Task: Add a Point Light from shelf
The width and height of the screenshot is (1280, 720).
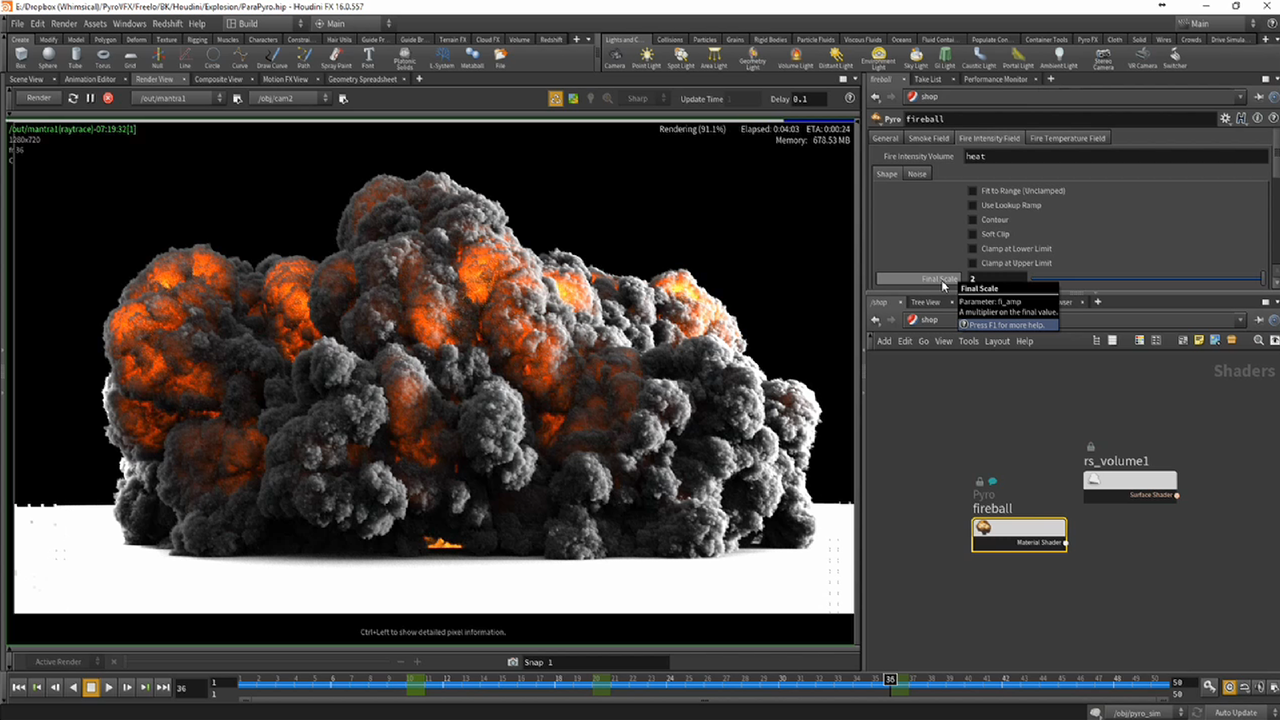Action: click(646, 57)
